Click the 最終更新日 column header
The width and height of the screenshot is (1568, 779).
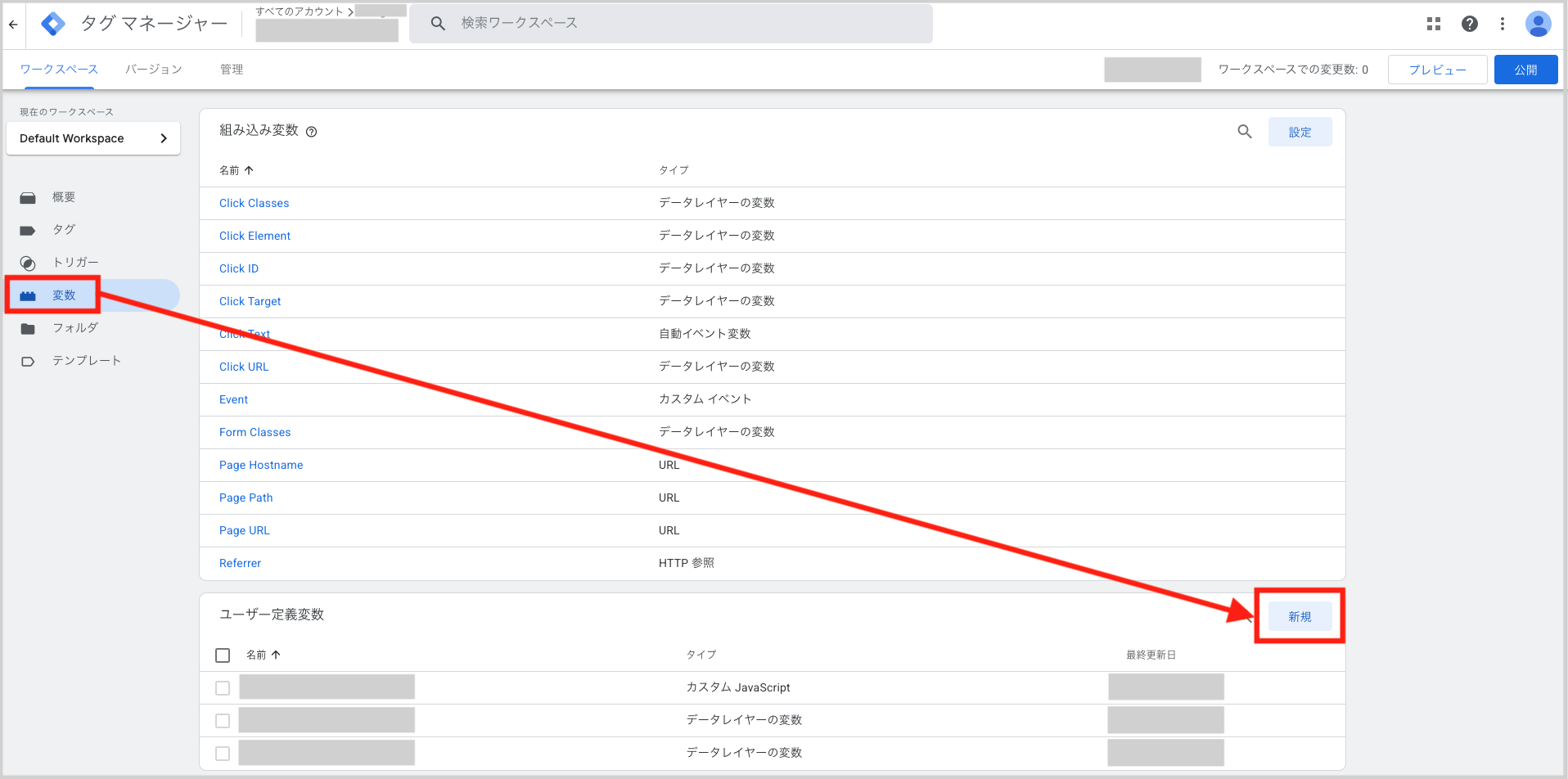tap(1151, 655)
